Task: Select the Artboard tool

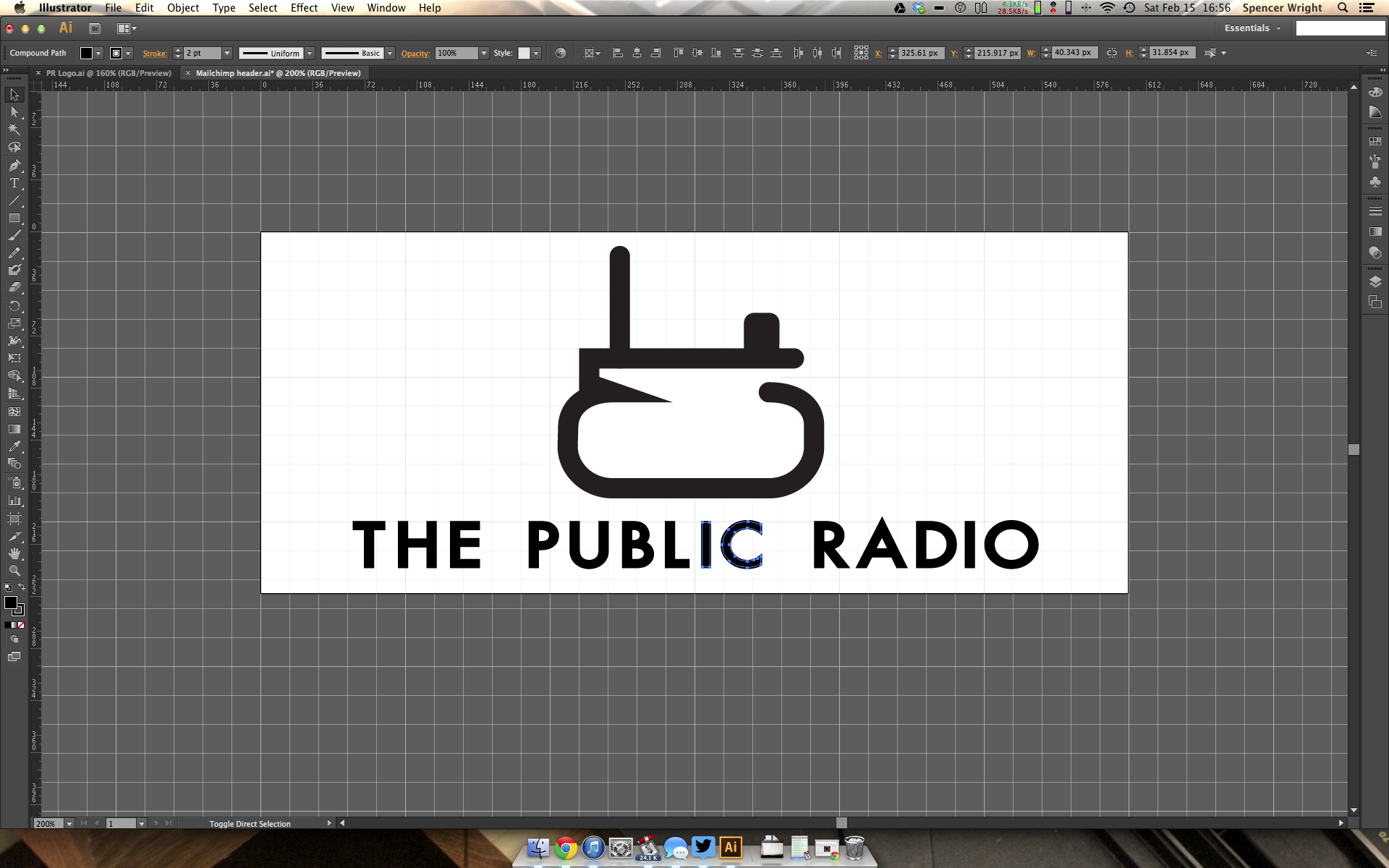Action: pos(14,519)
